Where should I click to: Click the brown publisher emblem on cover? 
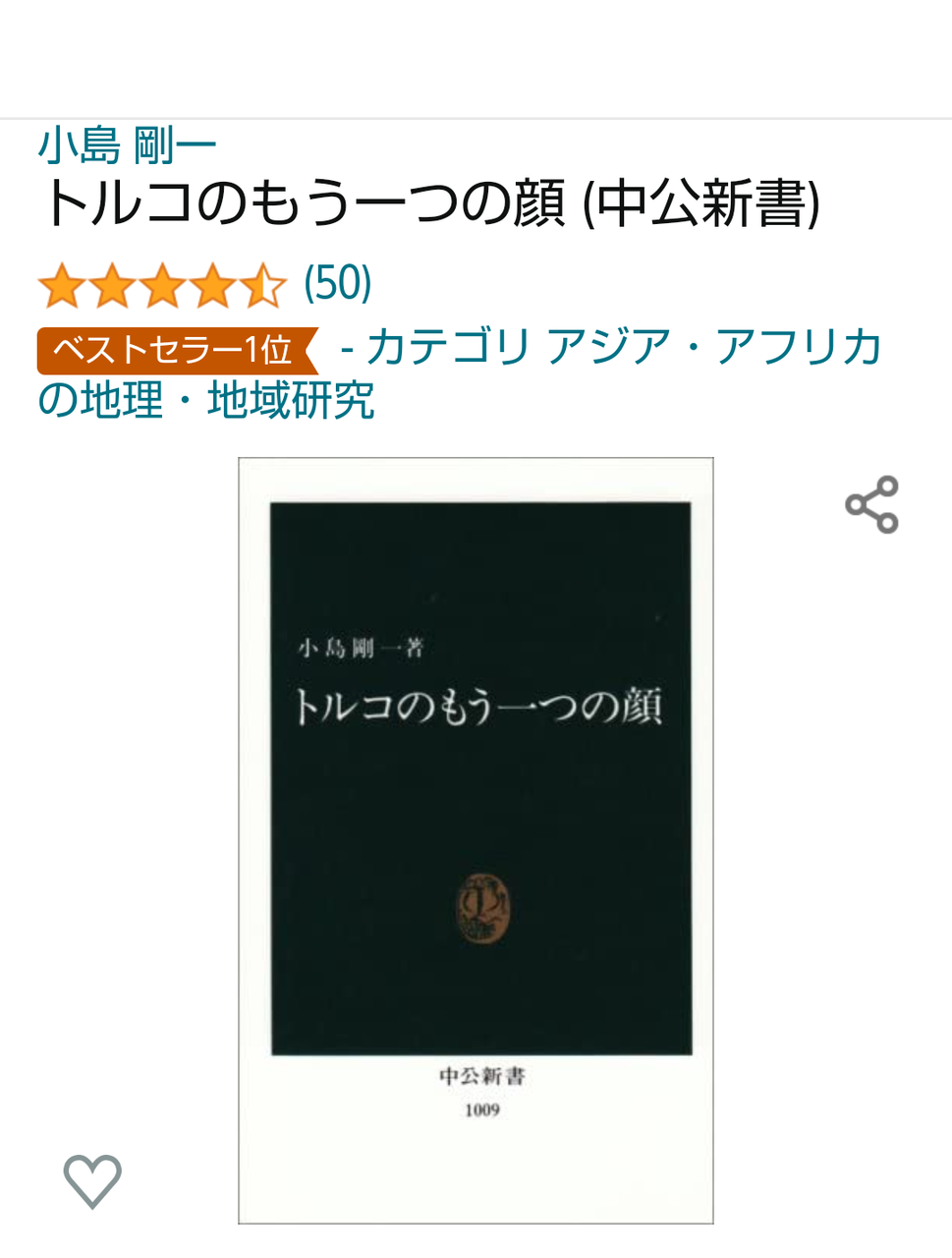482,906
